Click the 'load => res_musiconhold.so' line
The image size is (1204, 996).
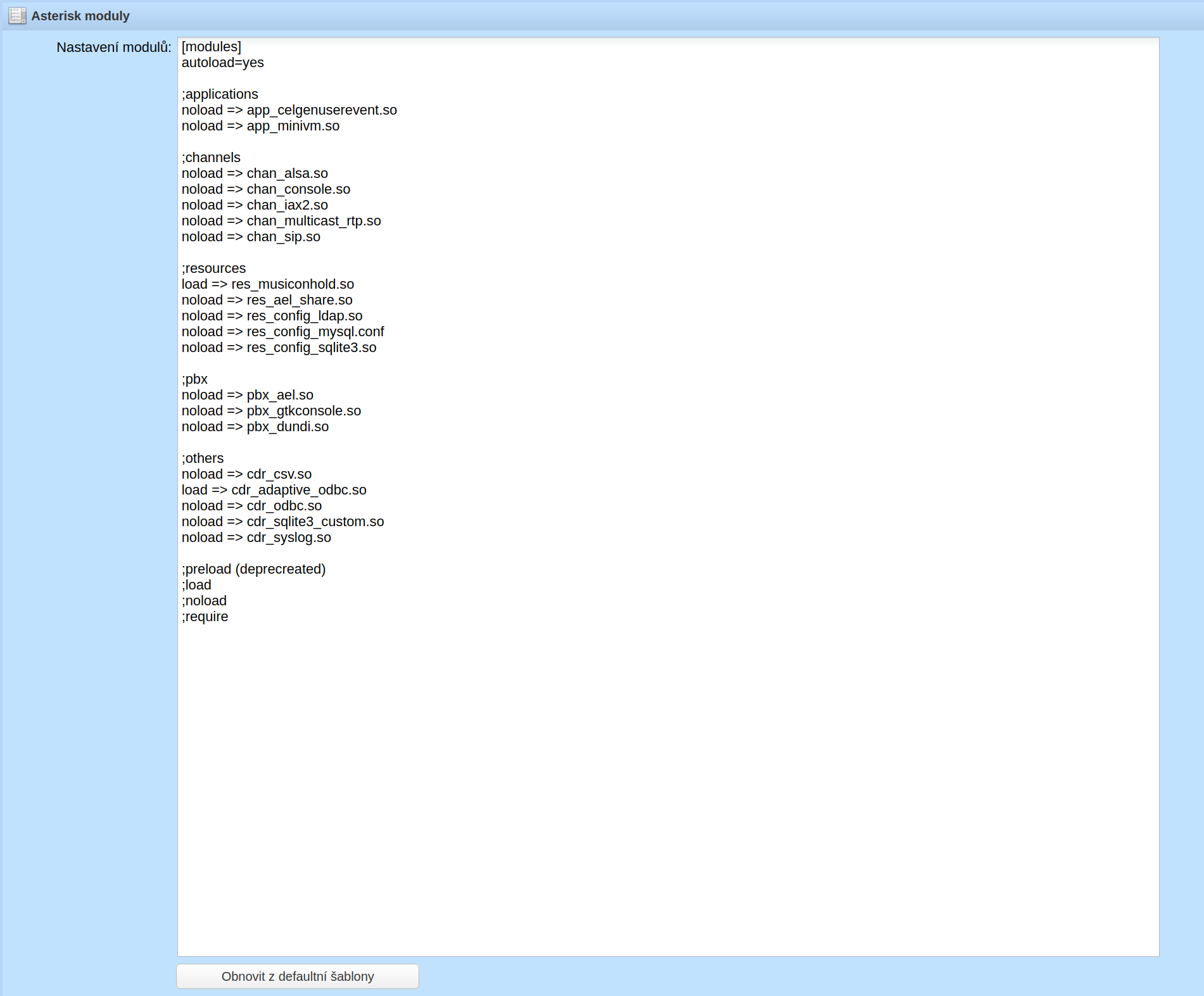[x=268, y=284]
